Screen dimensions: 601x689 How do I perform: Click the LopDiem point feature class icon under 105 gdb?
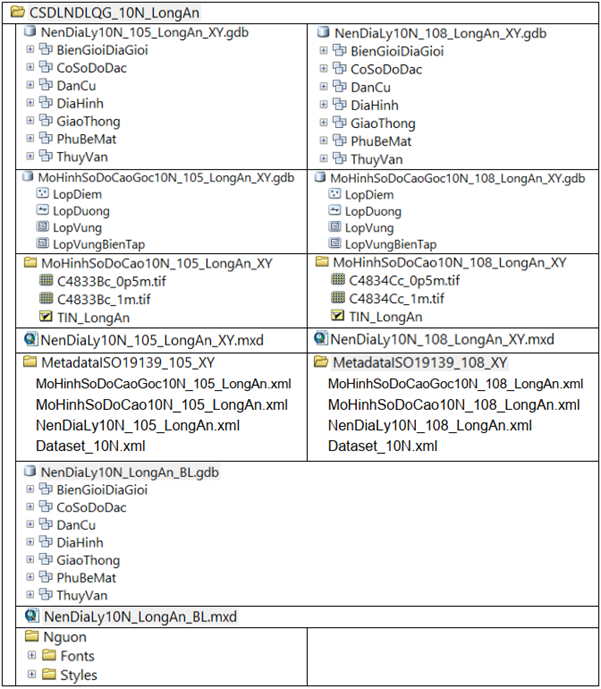[41, 195]
